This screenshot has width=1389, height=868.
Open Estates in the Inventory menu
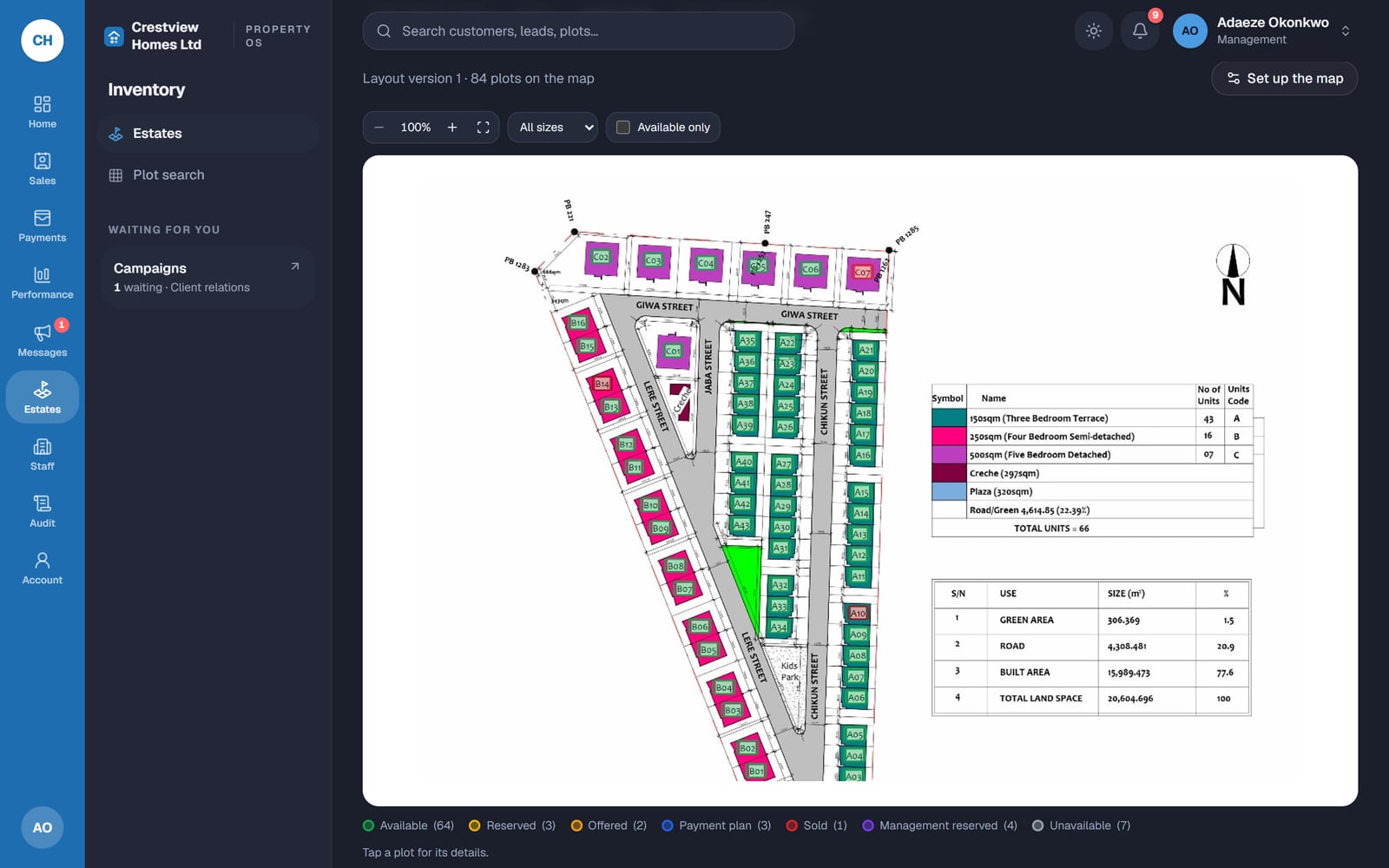point(208,134)
